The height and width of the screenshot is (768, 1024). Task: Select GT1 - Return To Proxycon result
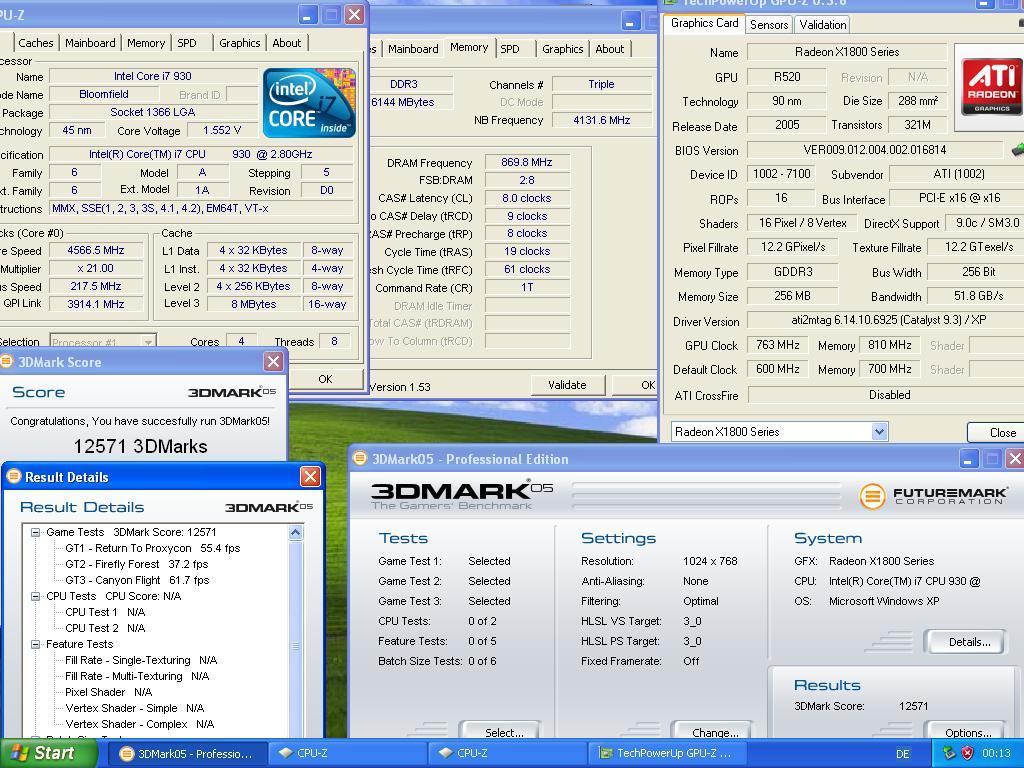pyautogui.click(x=153, y=548)
